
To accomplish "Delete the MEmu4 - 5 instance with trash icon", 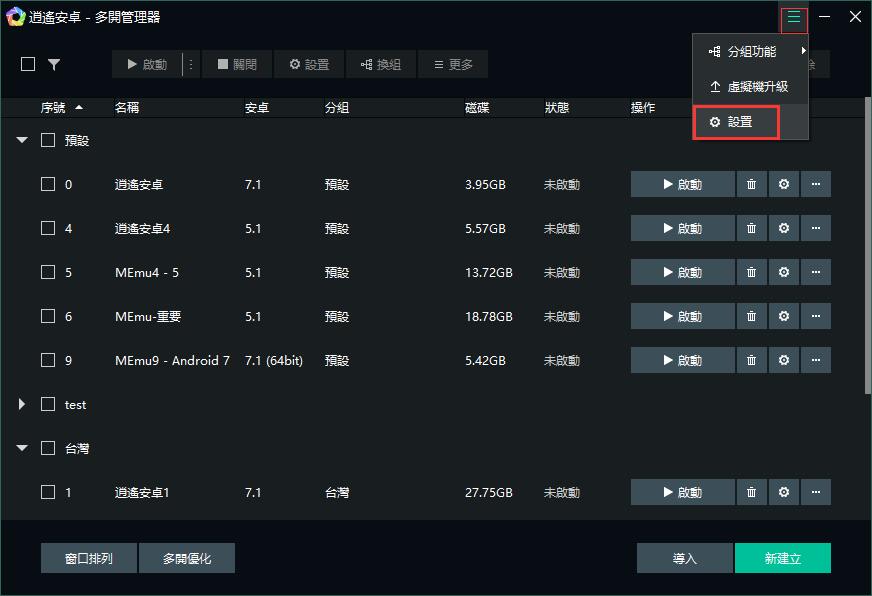I will (x=751, y=272).
